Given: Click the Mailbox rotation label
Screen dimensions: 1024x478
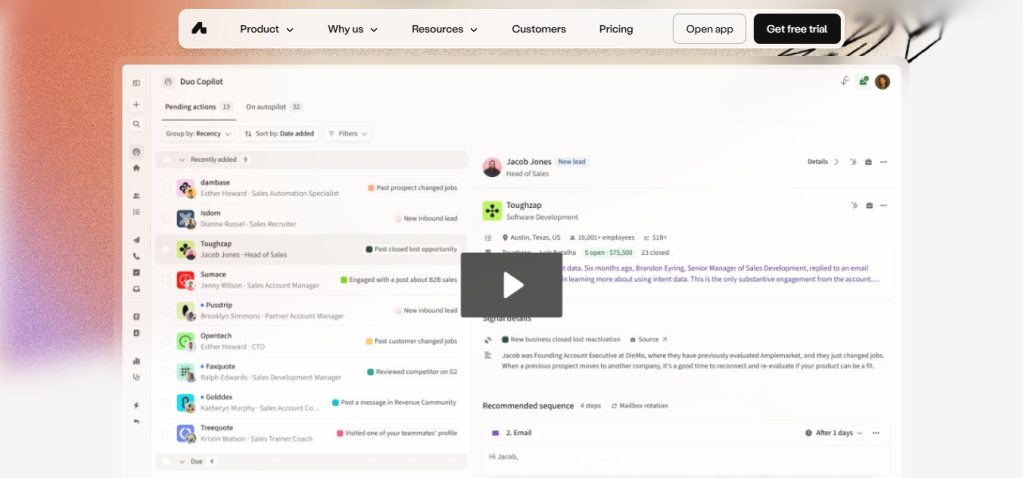Looking at the screenshot, I should pos(639,406).
